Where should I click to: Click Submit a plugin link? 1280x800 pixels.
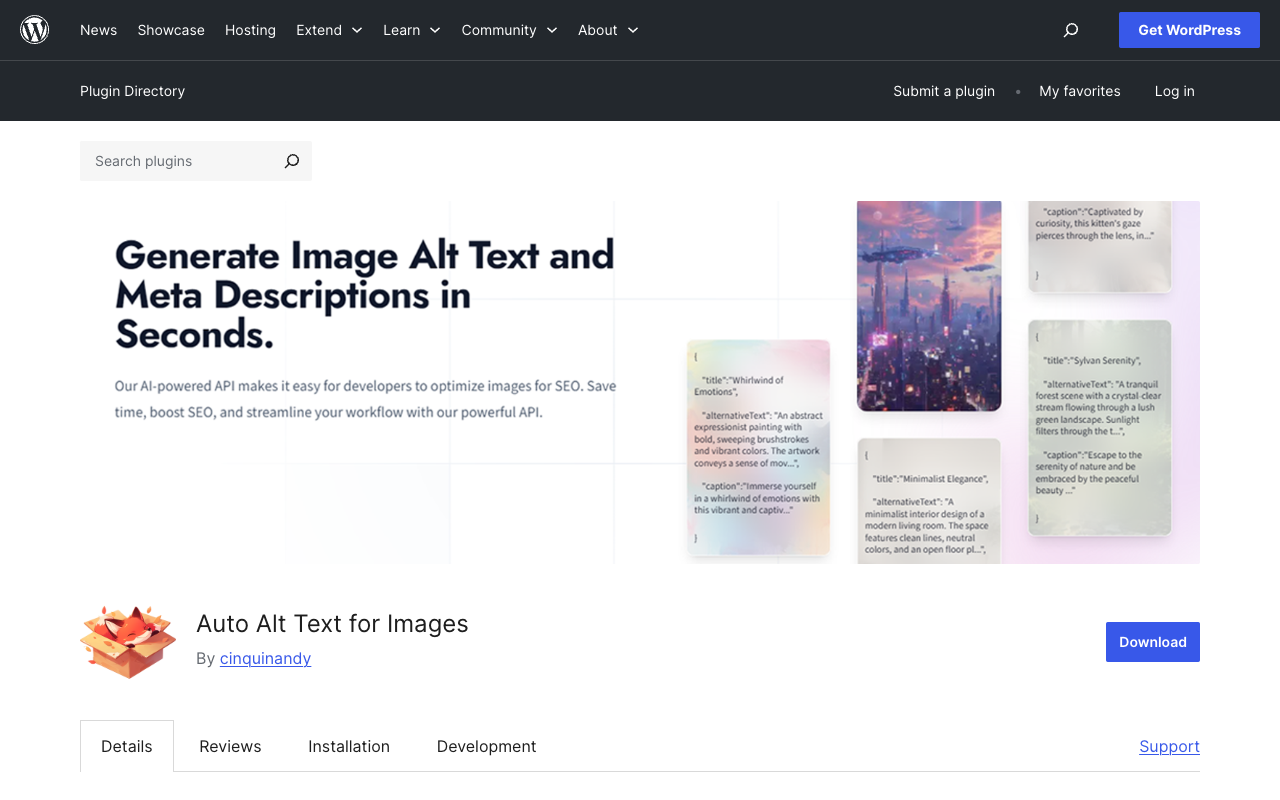(x=944, y=91)
